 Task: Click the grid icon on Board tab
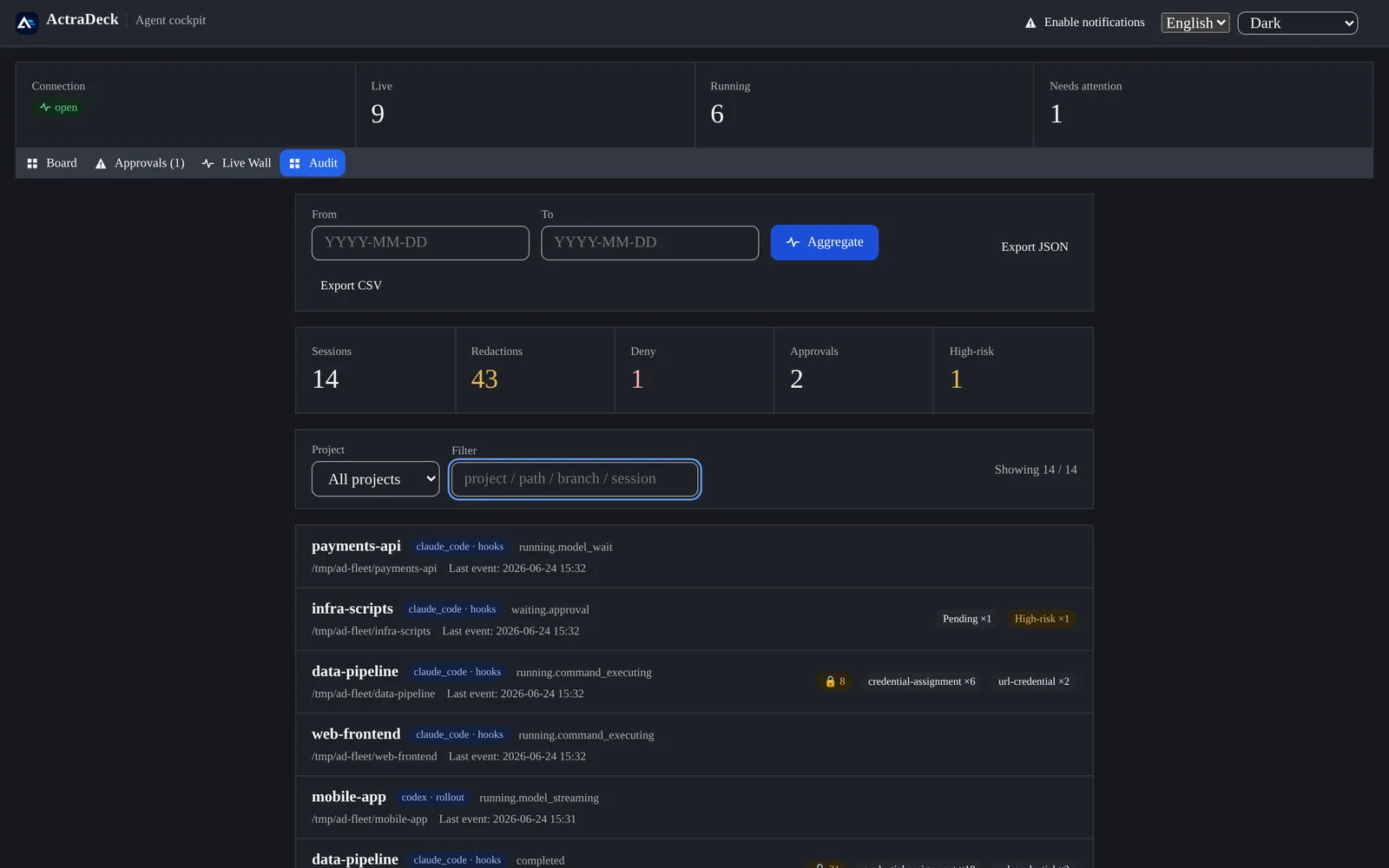32,163
